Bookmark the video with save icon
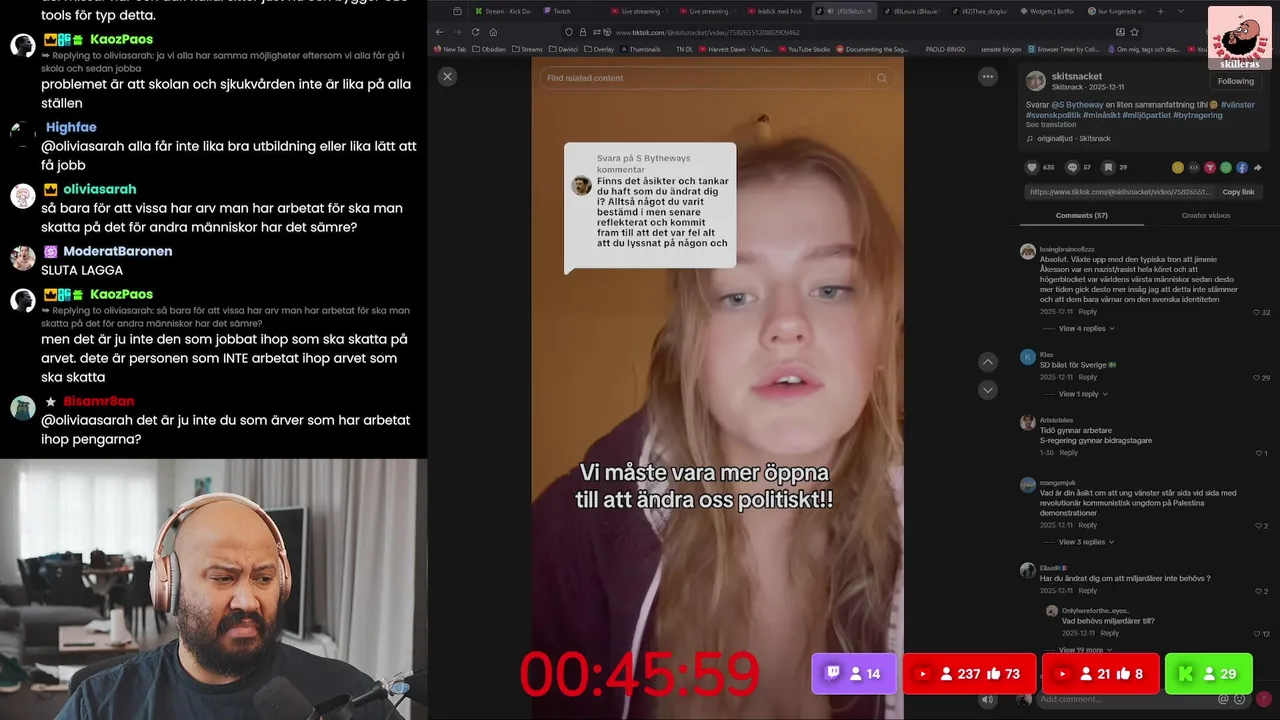This screenshot has height=720, width=1280. [x=1108, y=167]
